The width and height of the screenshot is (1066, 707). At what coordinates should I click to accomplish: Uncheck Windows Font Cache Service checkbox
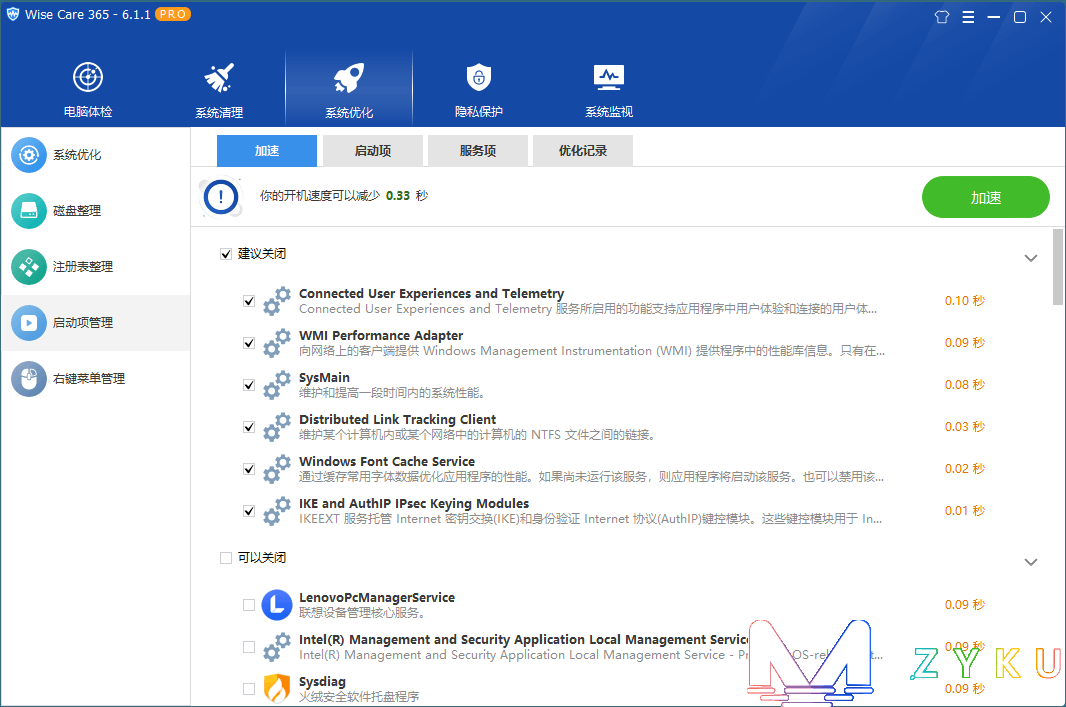tap(249, 469)
